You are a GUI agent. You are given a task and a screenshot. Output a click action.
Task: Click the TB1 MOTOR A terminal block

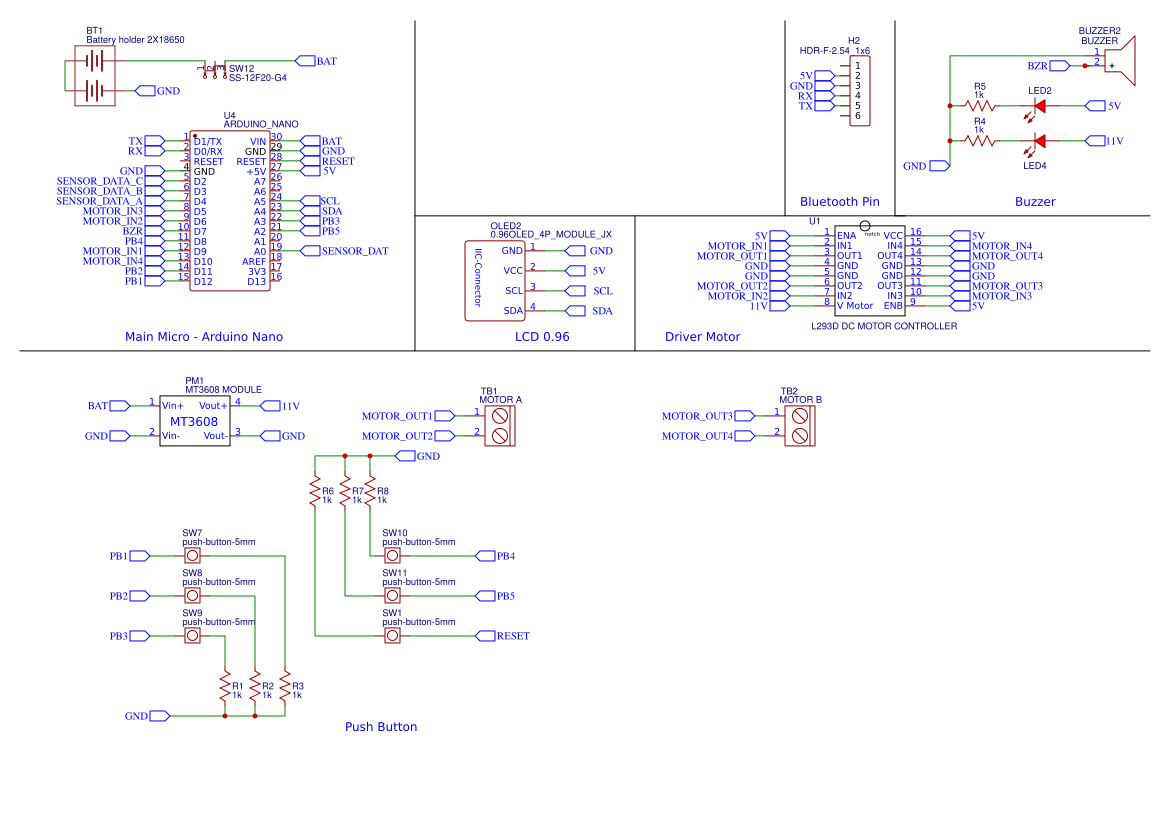pos(500,426)
